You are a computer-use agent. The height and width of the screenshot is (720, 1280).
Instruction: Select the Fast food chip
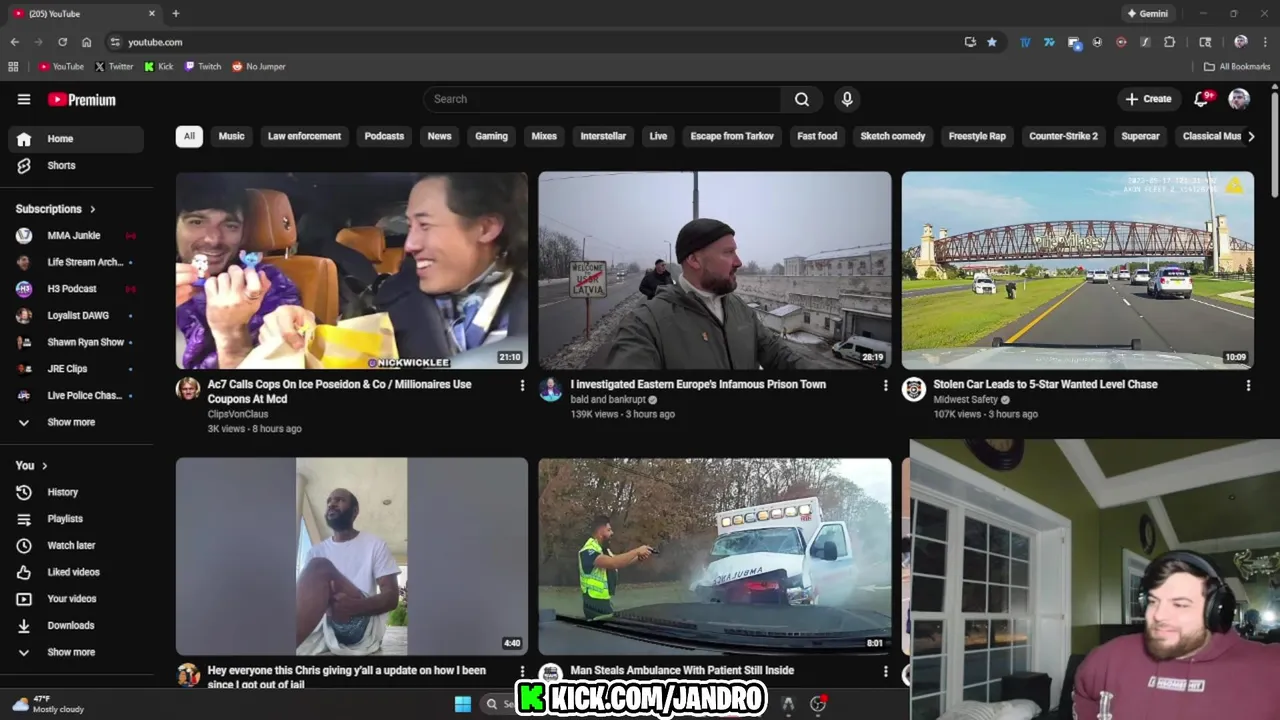pyautogui.click(x=817, y=136)
